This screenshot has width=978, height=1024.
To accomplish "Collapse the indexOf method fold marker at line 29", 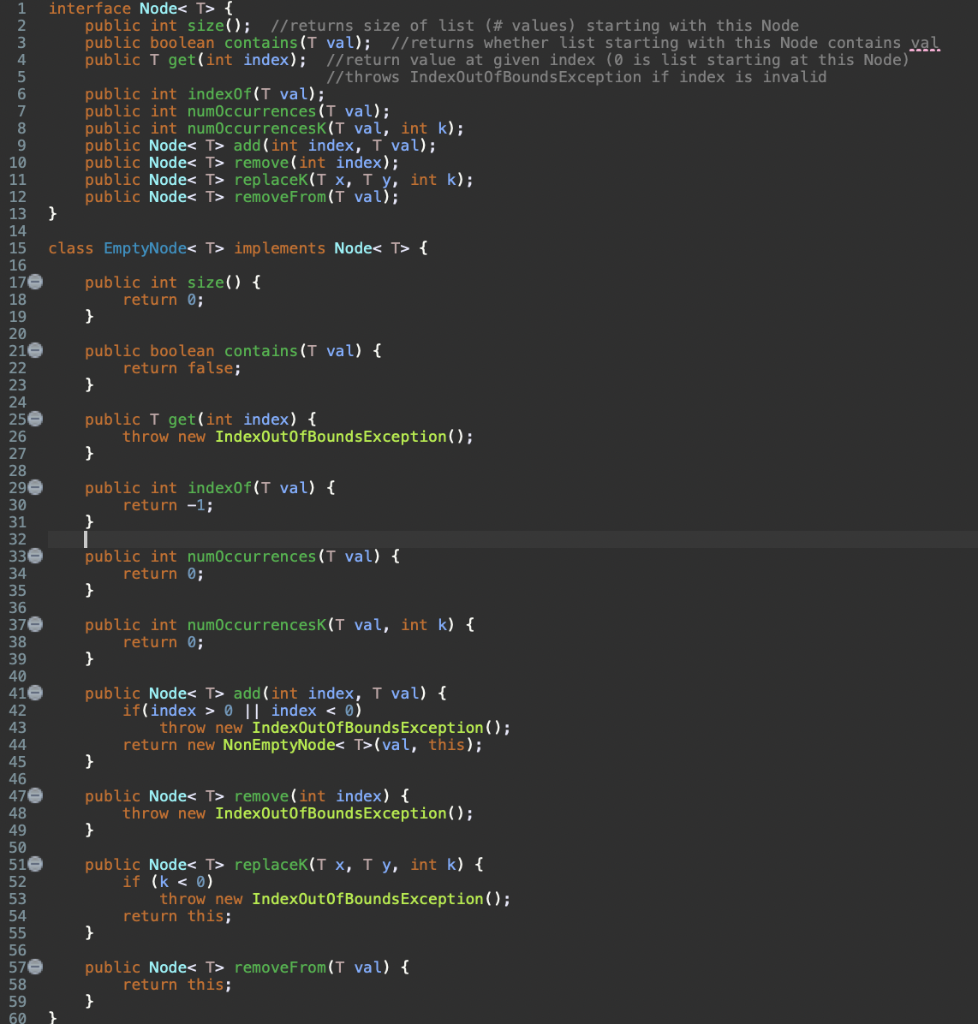I will 35,488.
